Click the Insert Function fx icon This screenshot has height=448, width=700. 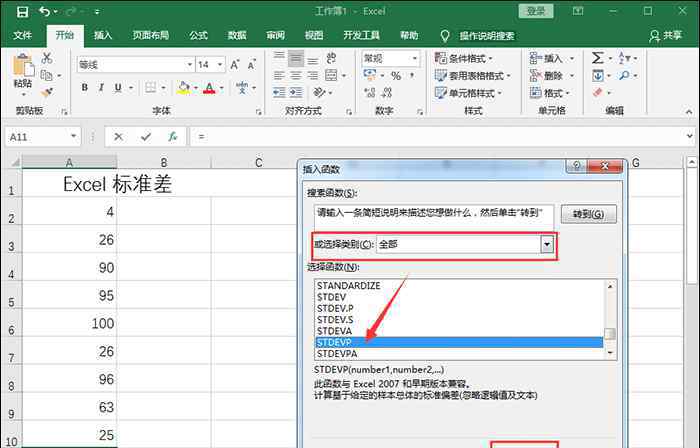pos(172,137)
